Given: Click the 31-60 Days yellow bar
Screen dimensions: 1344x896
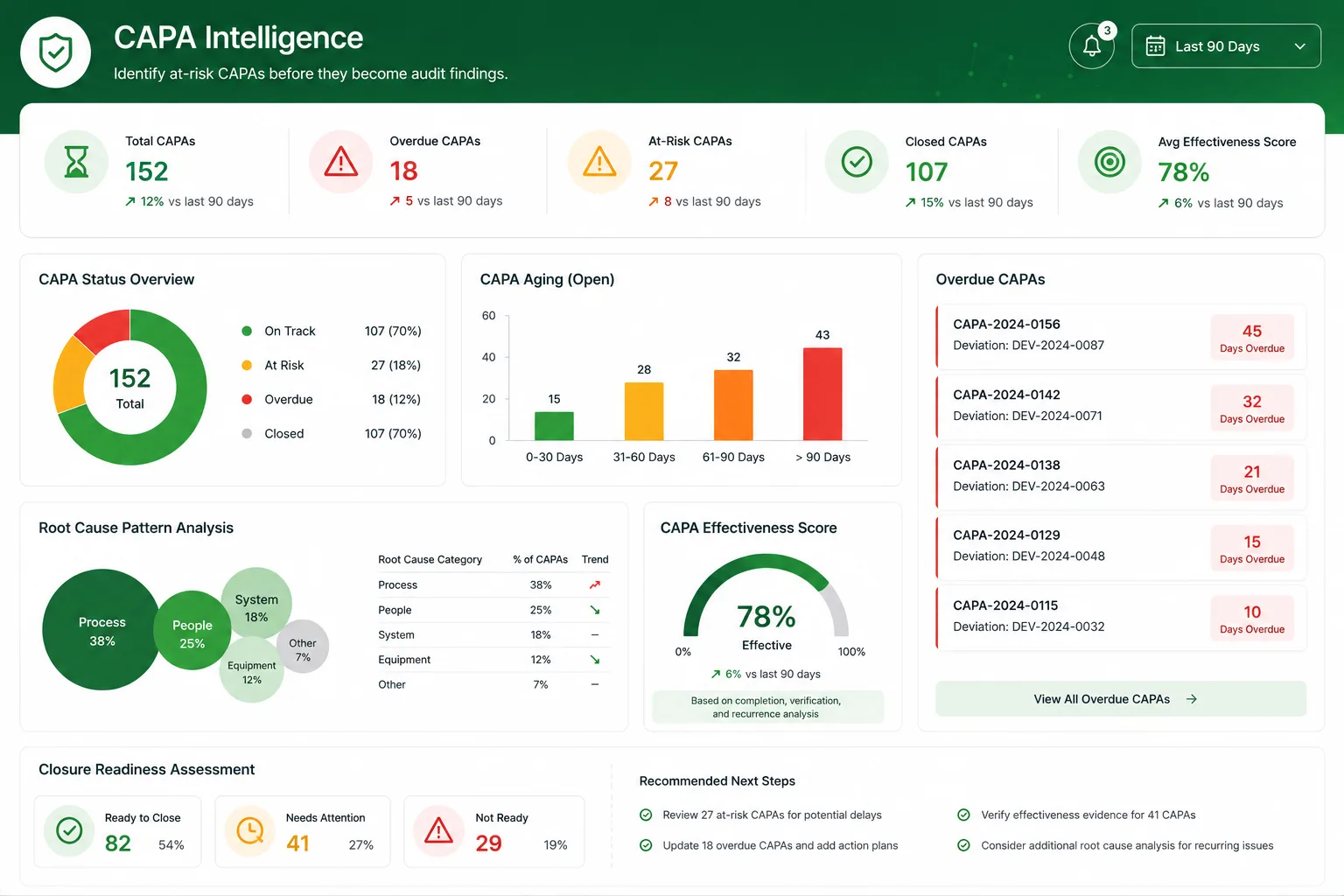Looking at the screenshot, I should coord(644,411).
